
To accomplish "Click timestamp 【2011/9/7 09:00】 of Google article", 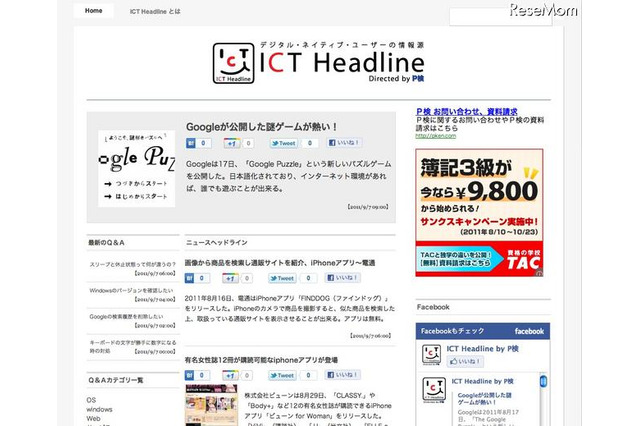I will pos(367,207).
